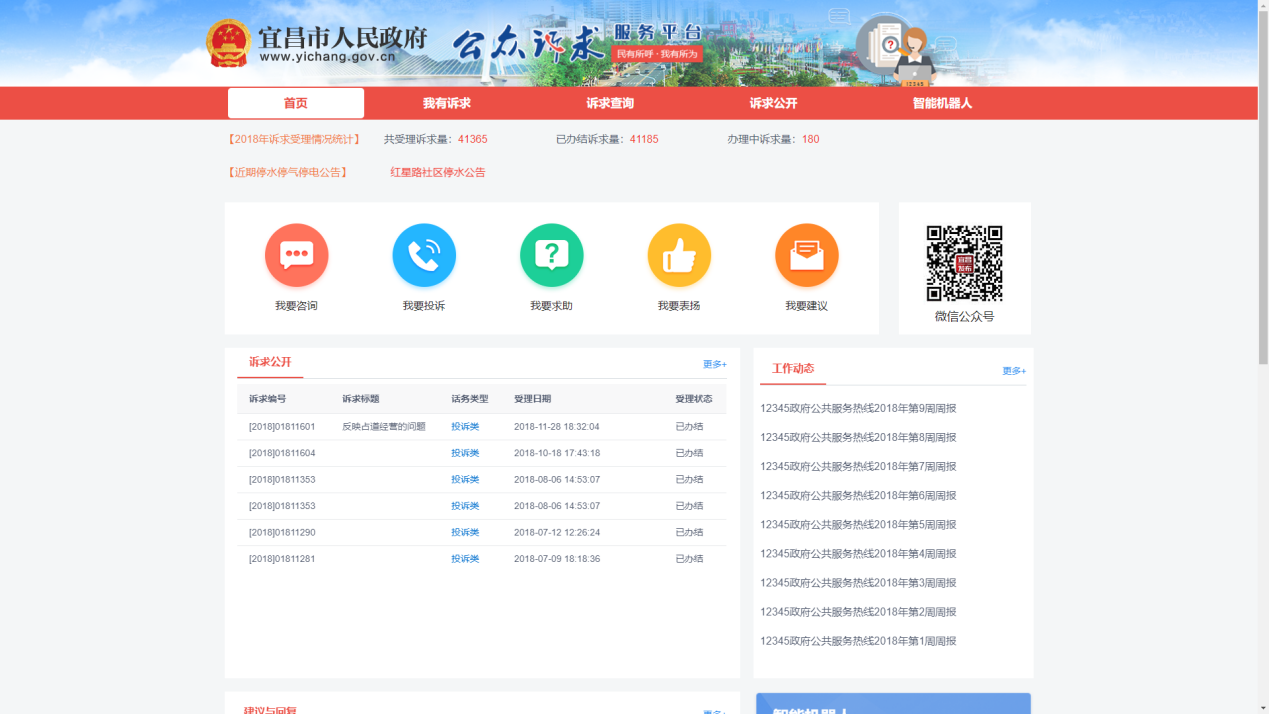Open 12345政府公共服务热线2018年第7周周报

point(858,466)
